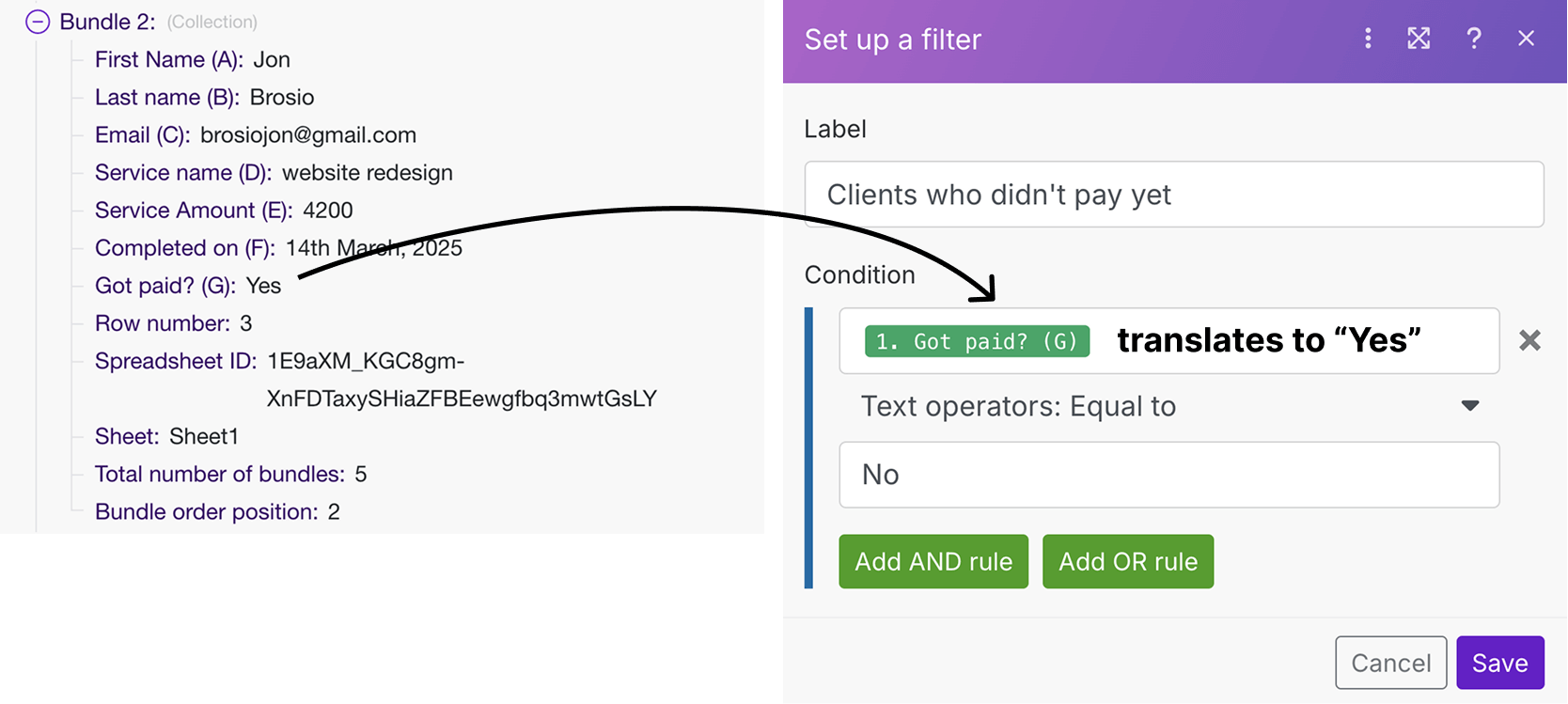Cancel the filter setup
This screenshot has width=1568, height=704.
(x=1390, y=663)
